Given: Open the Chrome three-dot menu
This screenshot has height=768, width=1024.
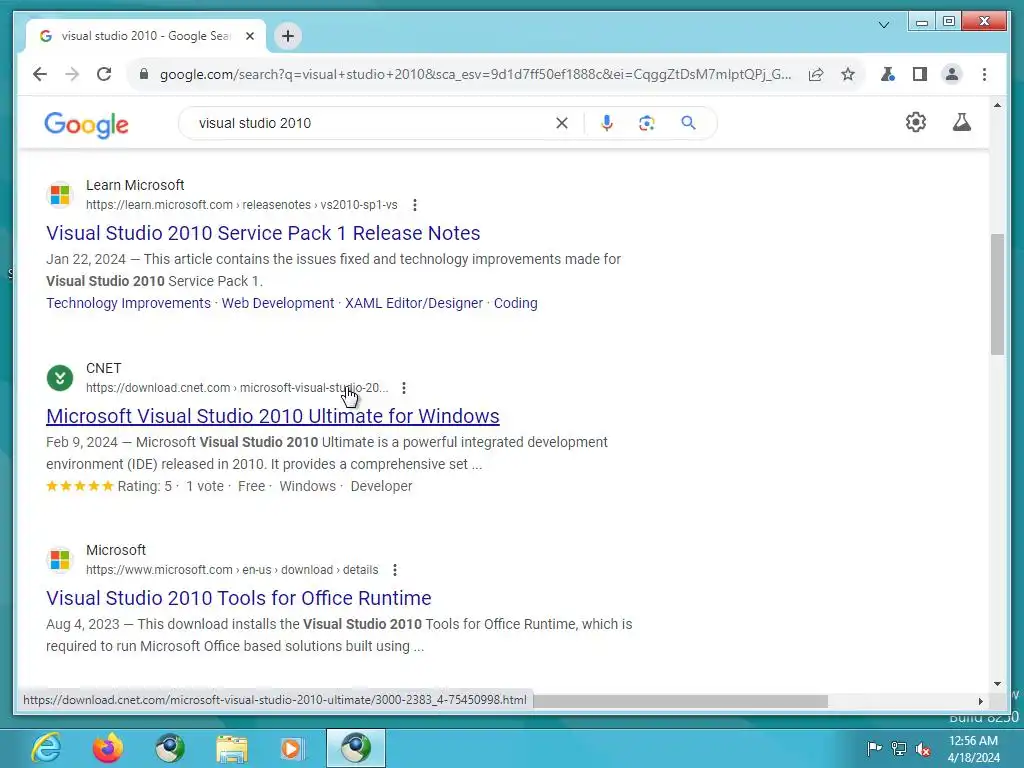Looking at the screenshot, I should (984, 74).
